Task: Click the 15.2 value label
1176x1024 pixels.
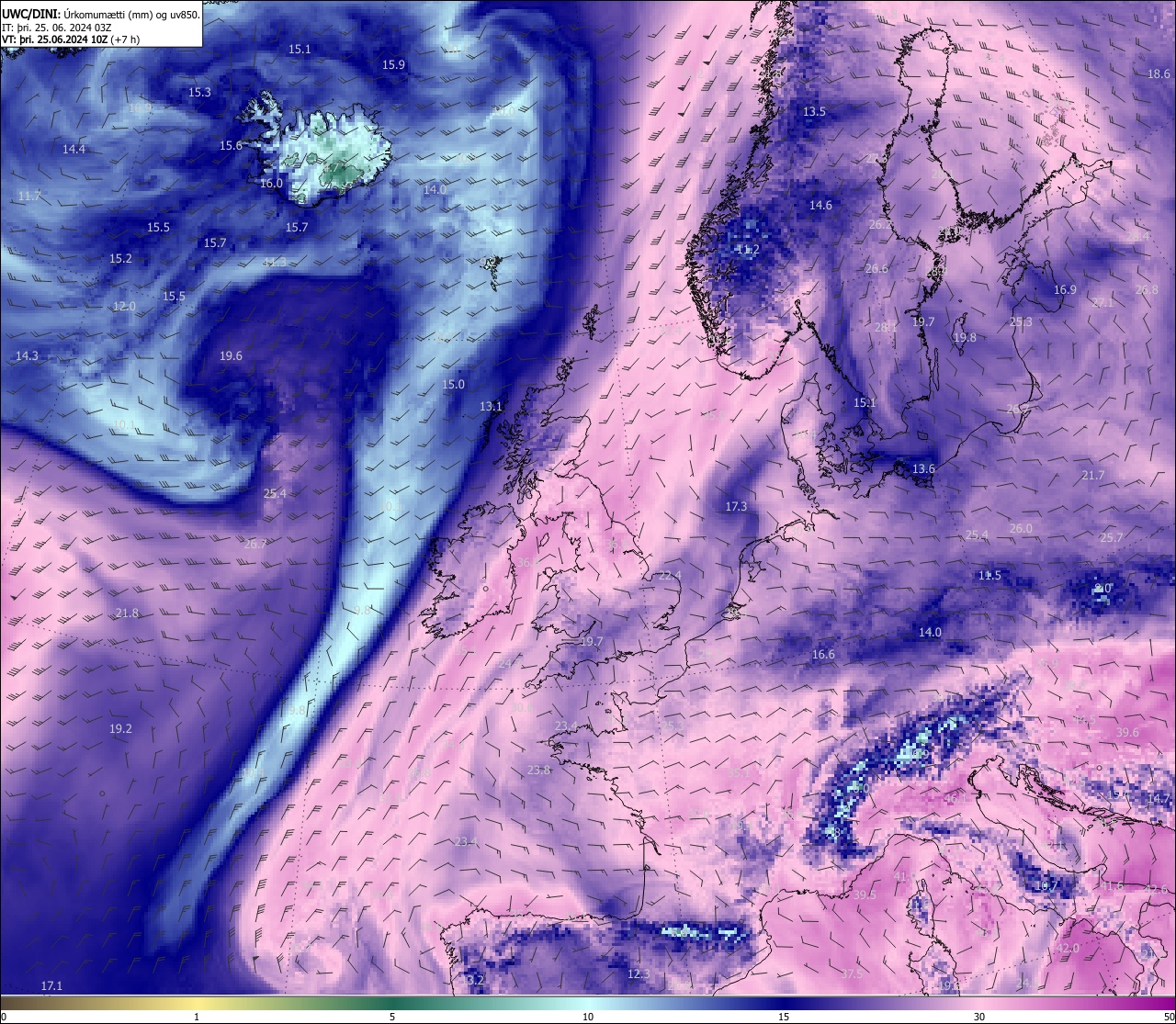Action: 120,258
